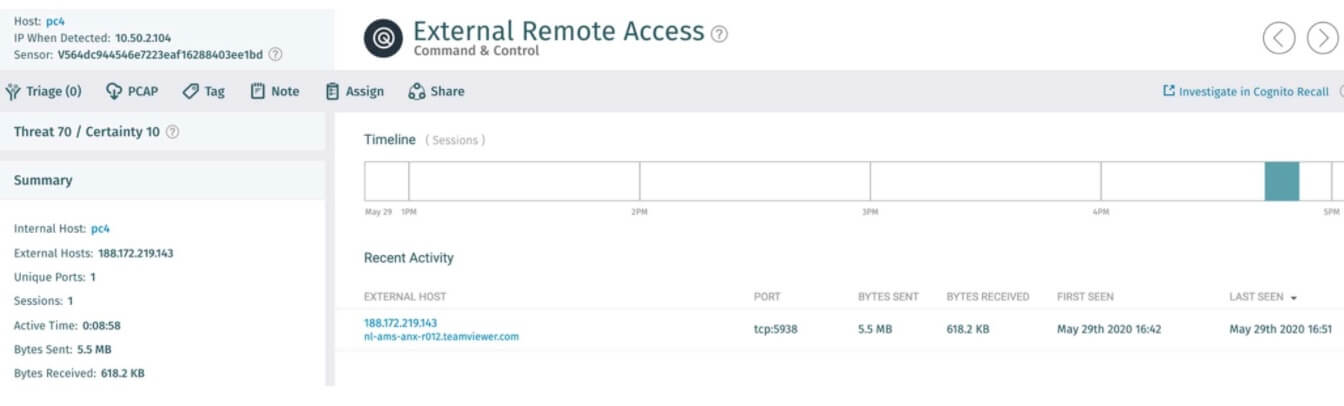The height and width of the screenshot is (406, 1344).
Task: Click the External Remote Access detection icon
Action: click(x=382, y=38)
